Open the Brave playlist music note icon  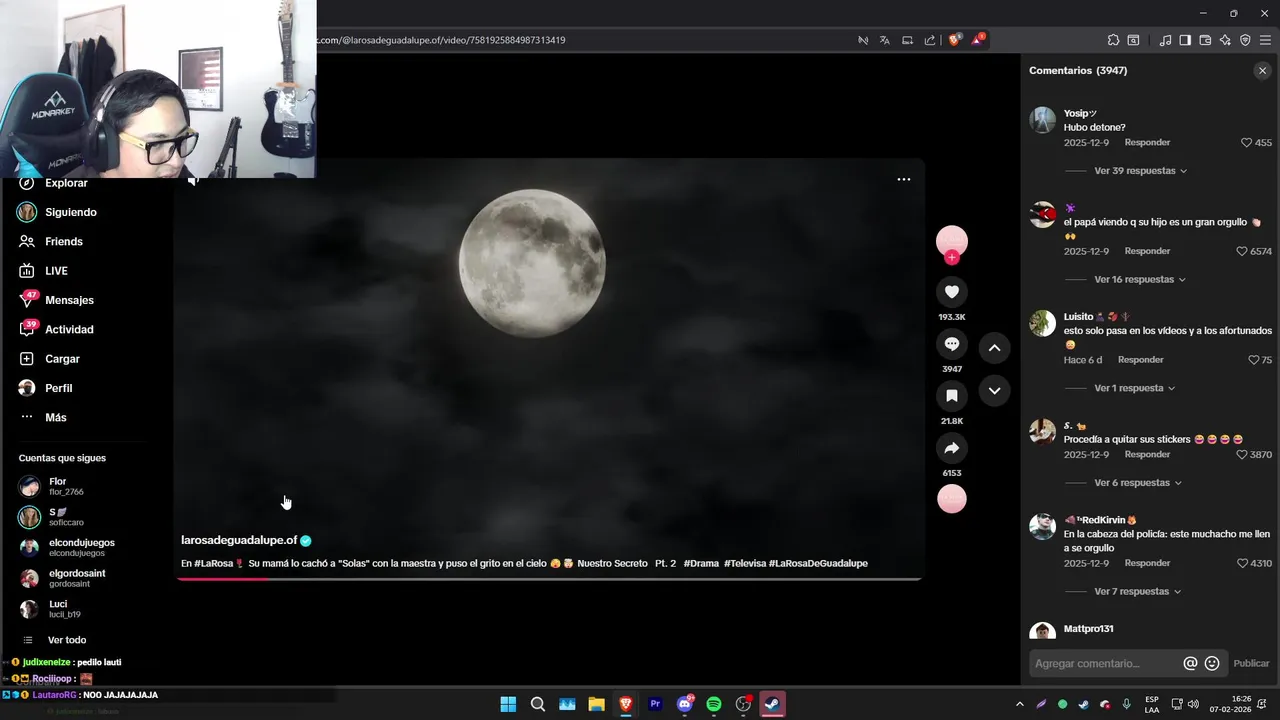click(x=1165, y=40)
